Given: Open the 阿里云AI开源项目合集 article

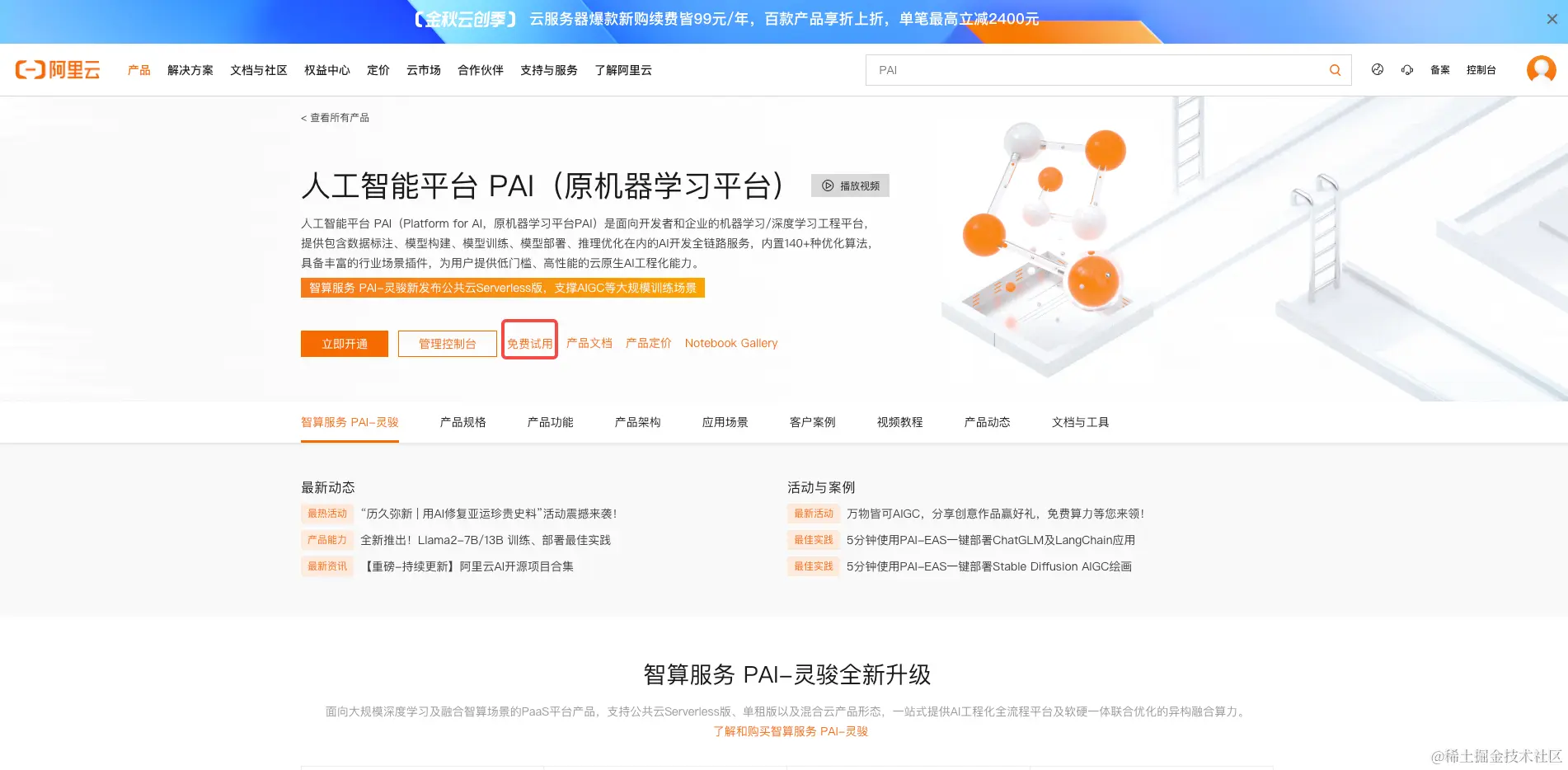Looking at the screenshot, I should point(467,566).
